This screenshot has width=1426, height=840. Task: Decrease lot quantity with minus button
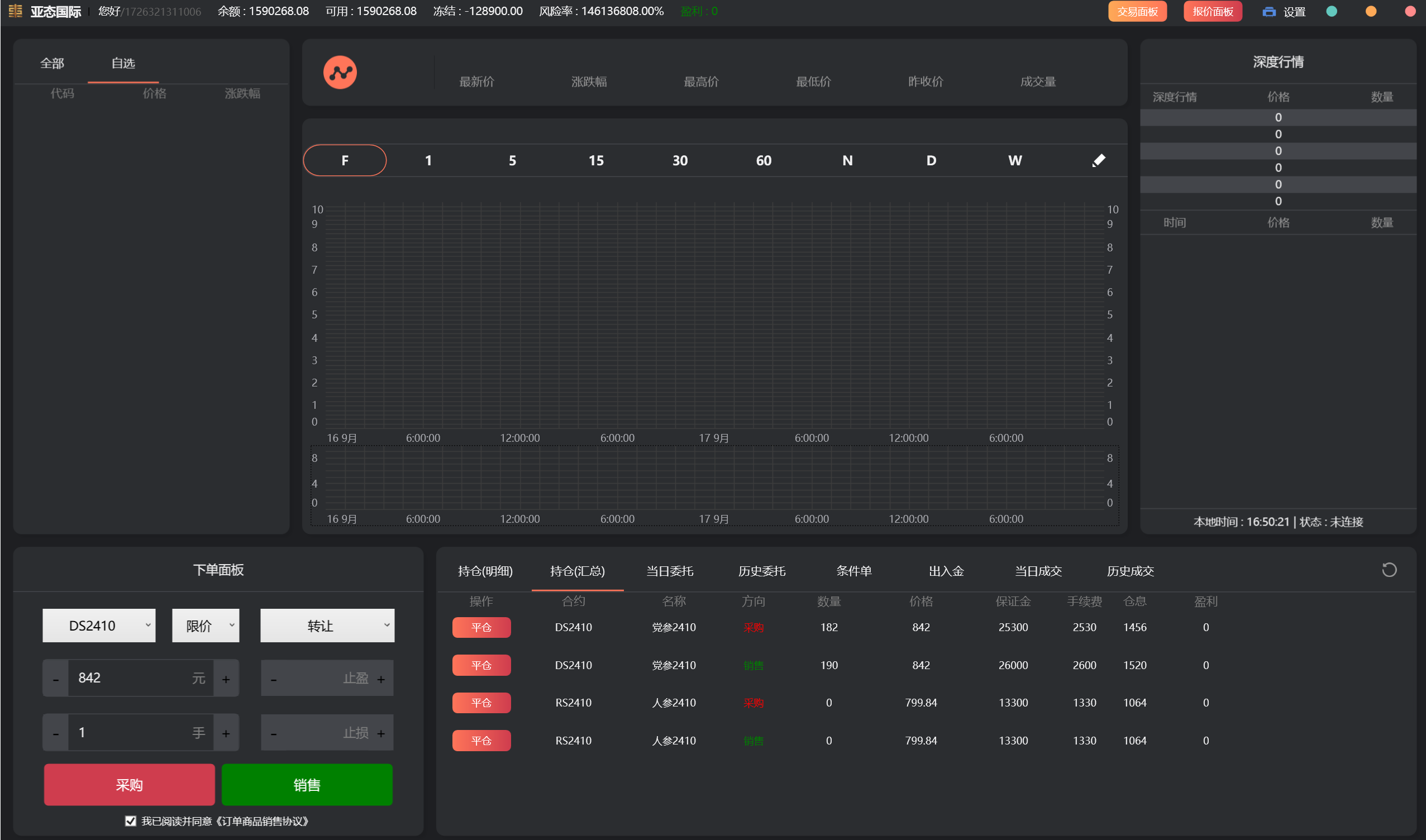[55, 733]
